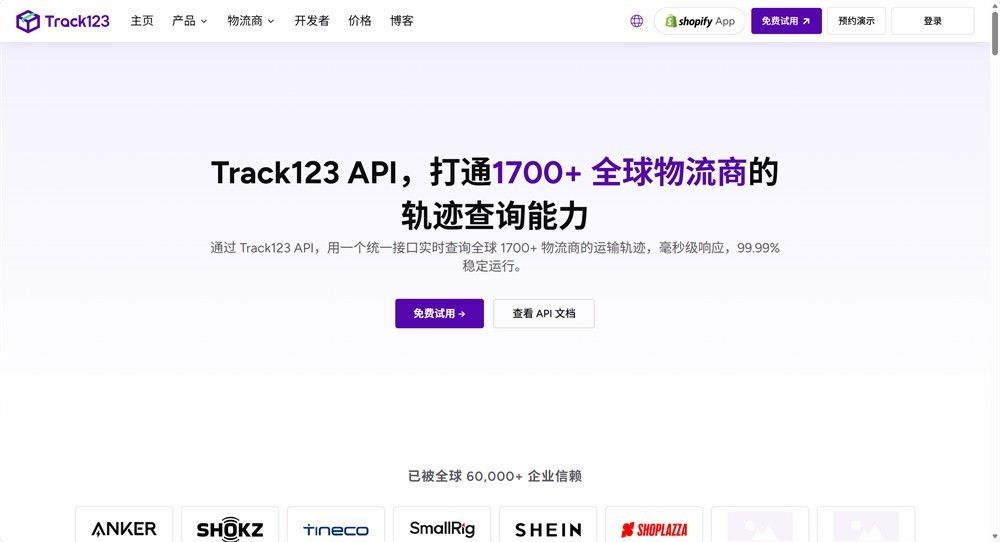Click the ANKER logo card
This screenshot has height=542, width=1000.
click(124, 525)
